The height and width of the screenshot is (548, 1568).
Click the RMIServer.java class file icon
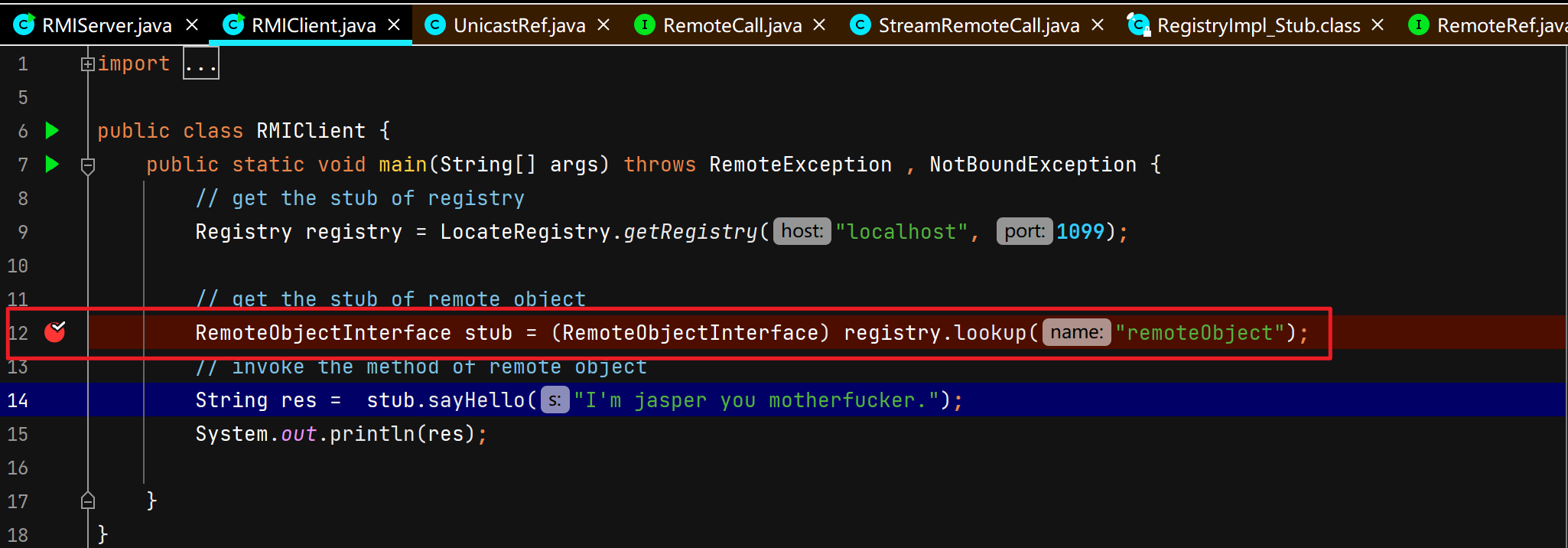(x=24, y=25)
